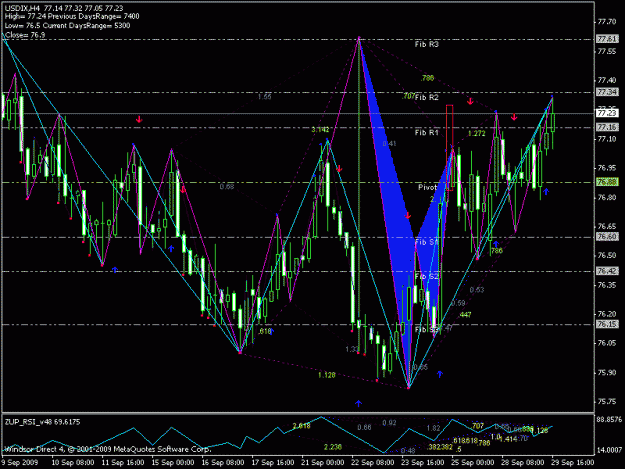The height and width of the screenshot is (469, 625).
Task: Click the 'Close= 76.9' info text
Action: 25,35
